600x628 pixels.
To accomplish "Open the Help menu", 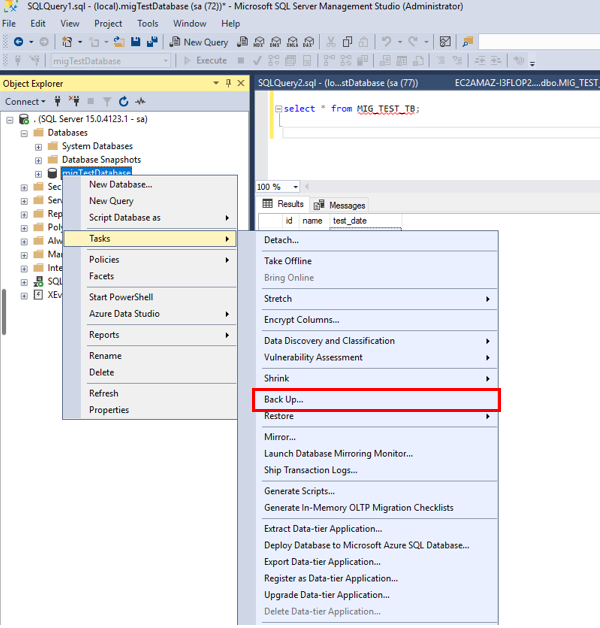I will (x=231, y=24).
